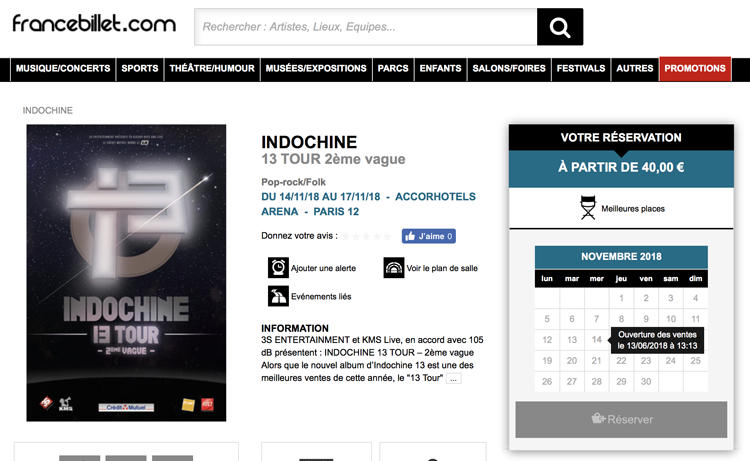Image resolution: width=750 pixels, height=461 pixels.
Task: Click the Indochine 13 Tour poster
Action: [x=126, y=273]
